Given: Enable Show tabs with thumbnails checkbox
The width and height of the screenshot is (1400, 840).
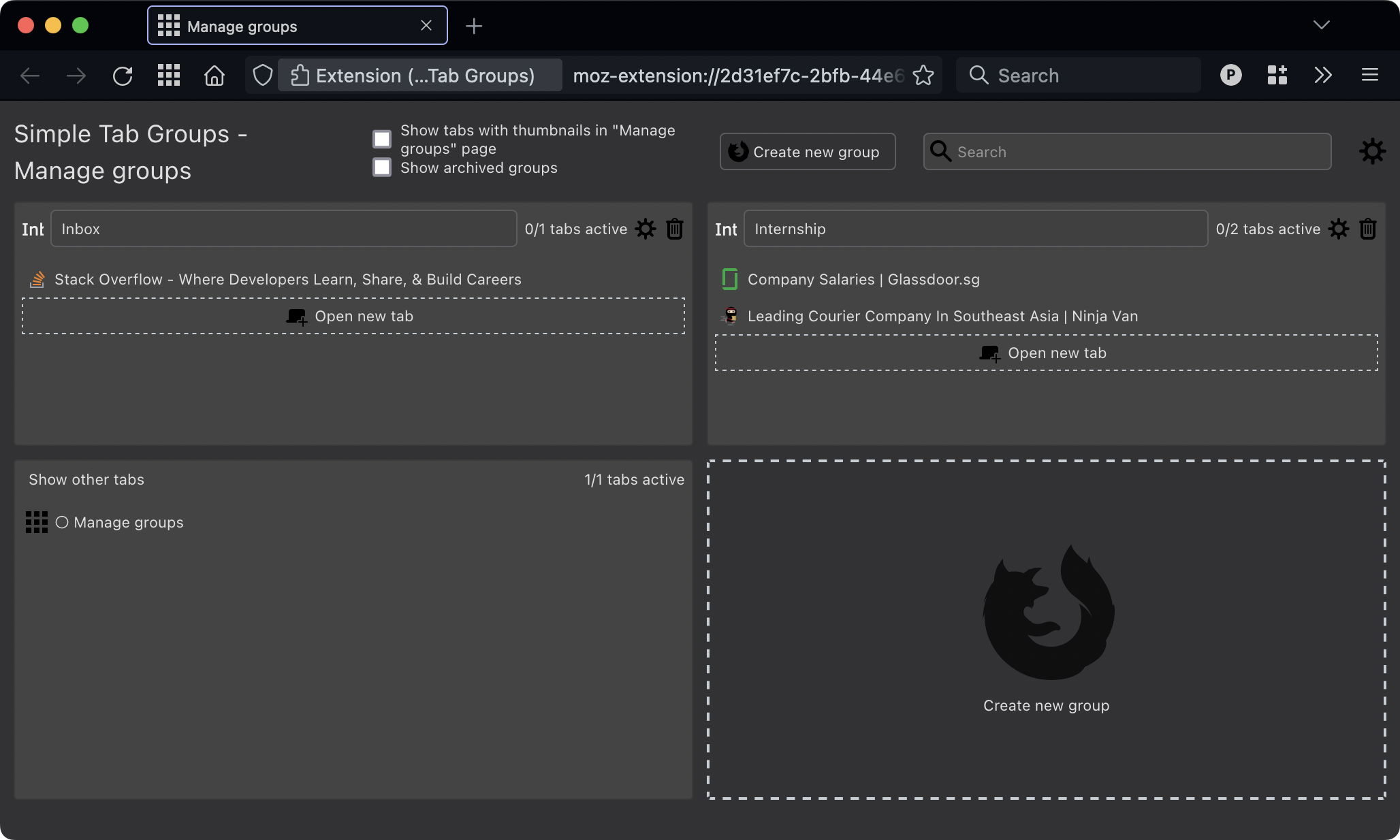Looking at the screenshot, I should pos(381,138).
